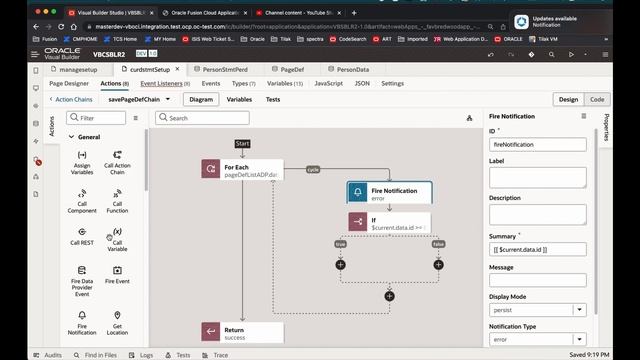The image size is (640, 360).
Task: Close the curdstmtSetup editor tab
Action: tap(178, 69)
